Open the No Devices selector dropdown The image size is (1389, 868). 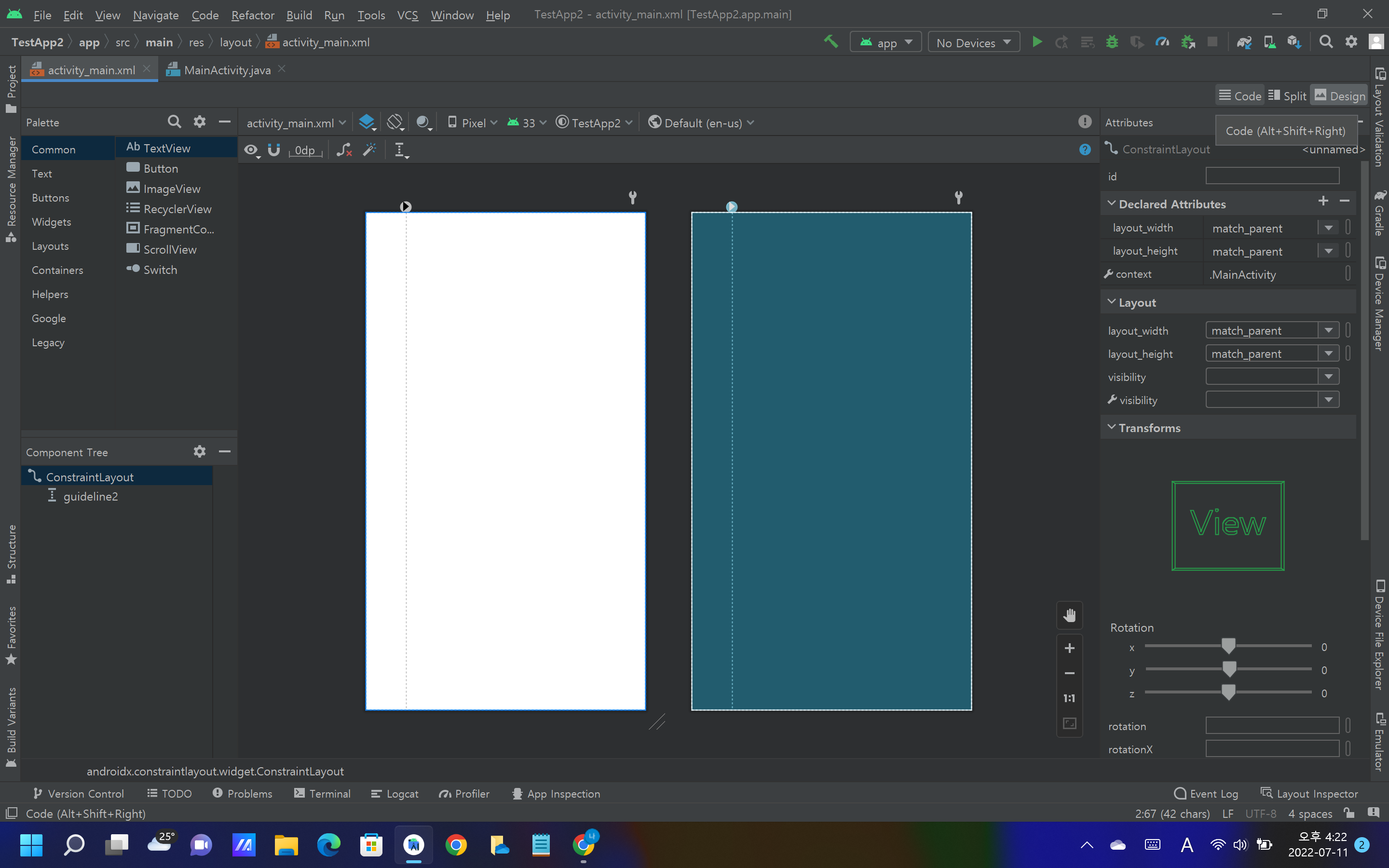pos(973,42)
